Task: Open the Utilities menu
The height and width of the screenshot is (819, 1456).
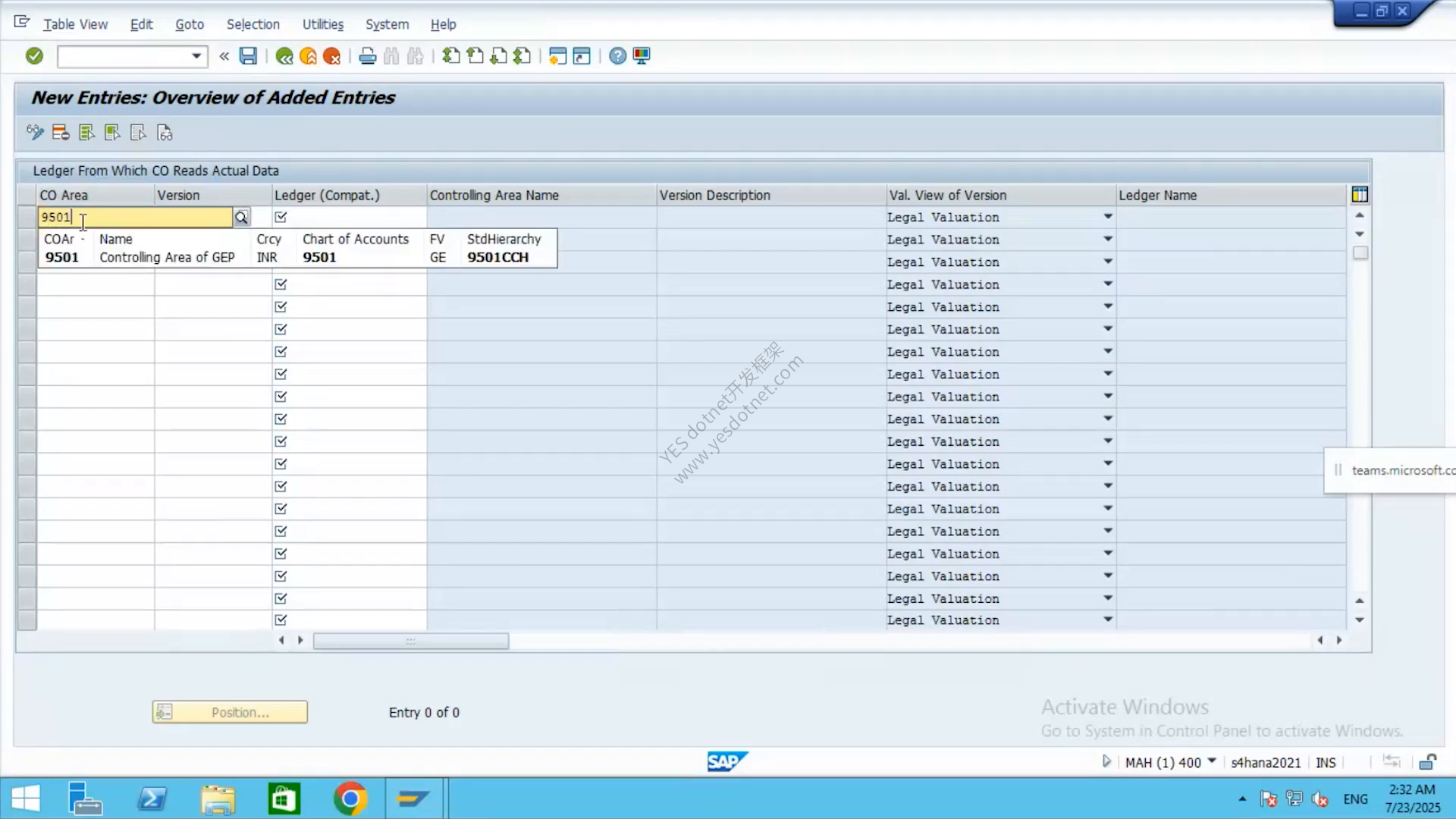Action: pyautogui.click(x=322, y=24)
